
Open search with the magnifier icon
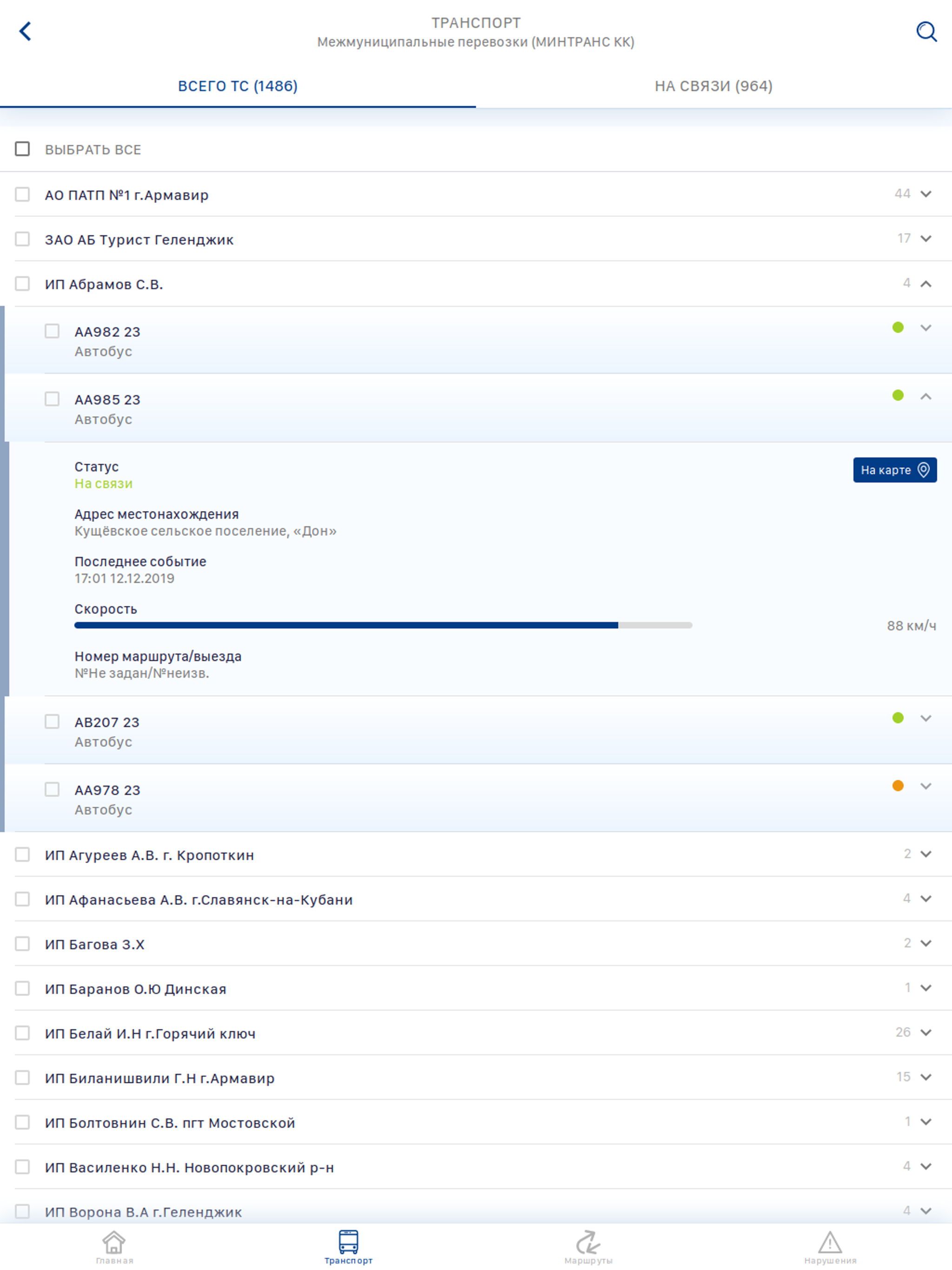point(926,32)
